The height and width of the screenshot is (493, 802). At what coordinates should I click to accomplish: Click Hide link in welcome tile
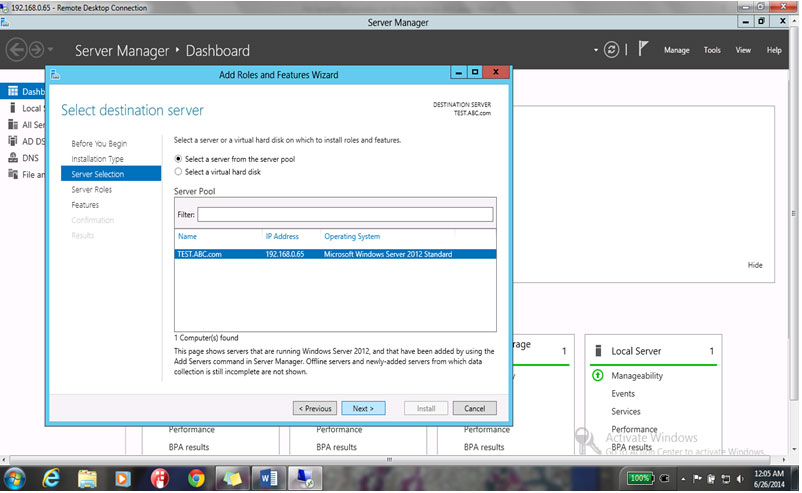pos(755,265)
